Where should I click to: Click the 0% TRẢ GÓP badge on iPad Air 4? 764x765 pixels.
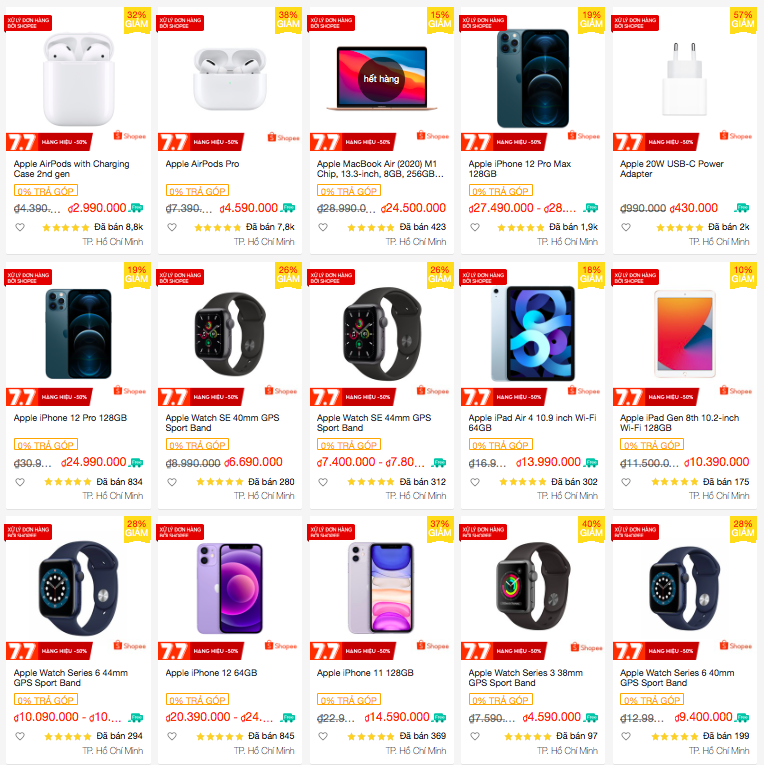click(x=501, y=444)
